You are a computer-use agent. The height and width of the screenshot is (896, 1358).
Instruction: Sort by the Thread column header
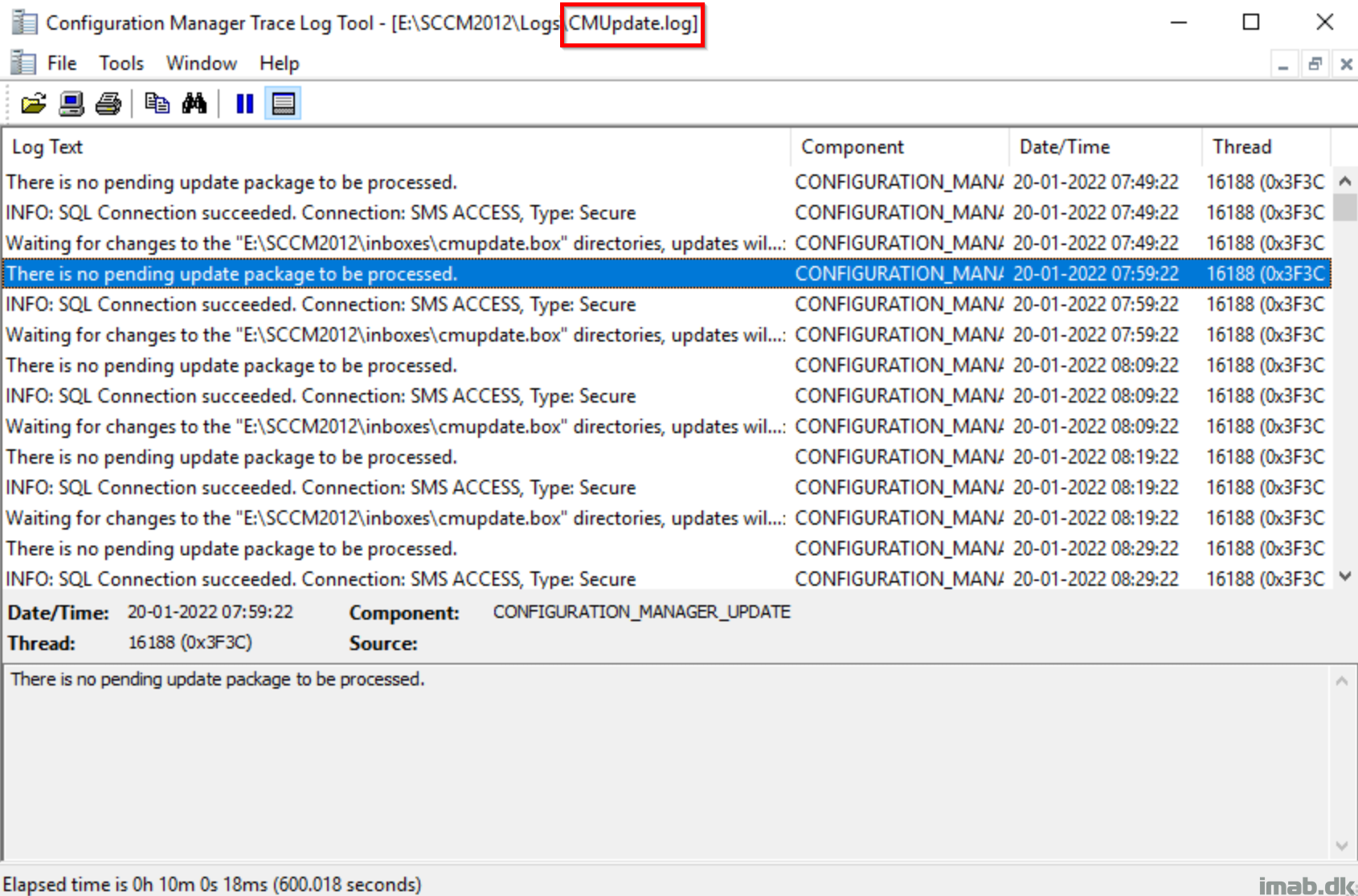tap(1266, 147)
